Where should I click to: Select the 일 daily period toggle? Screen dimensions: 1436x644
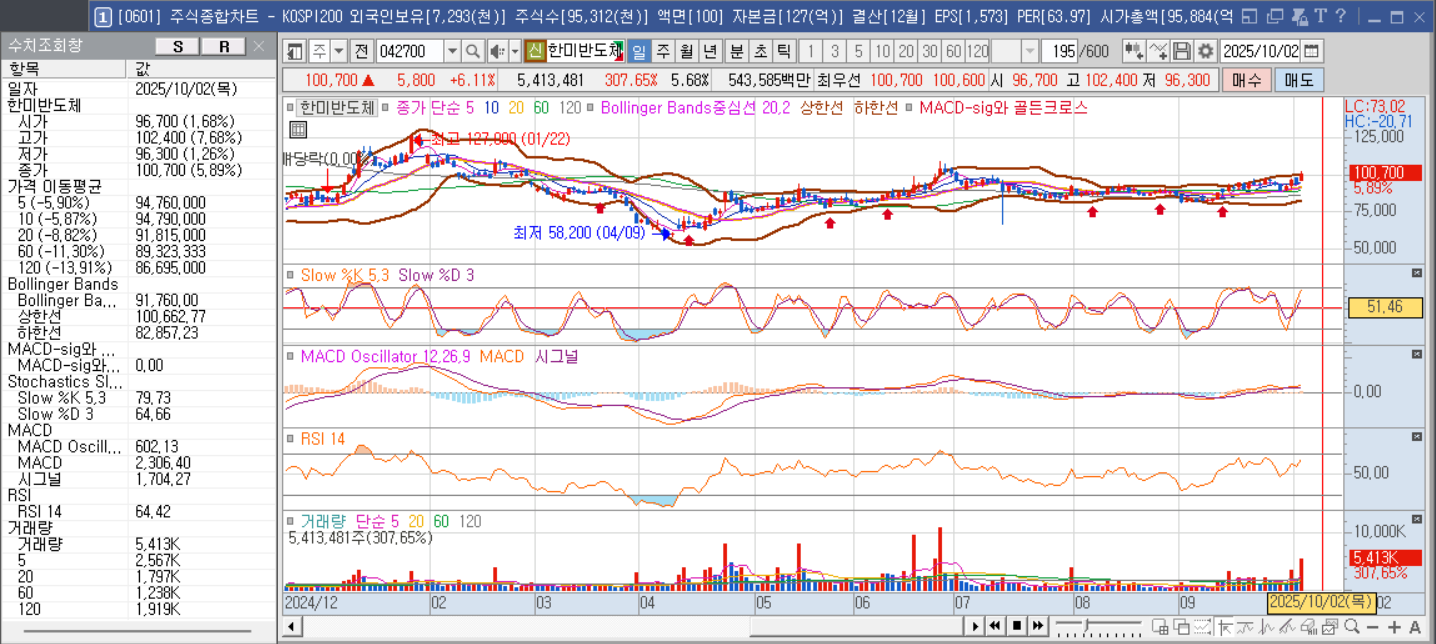click(639, 52)
